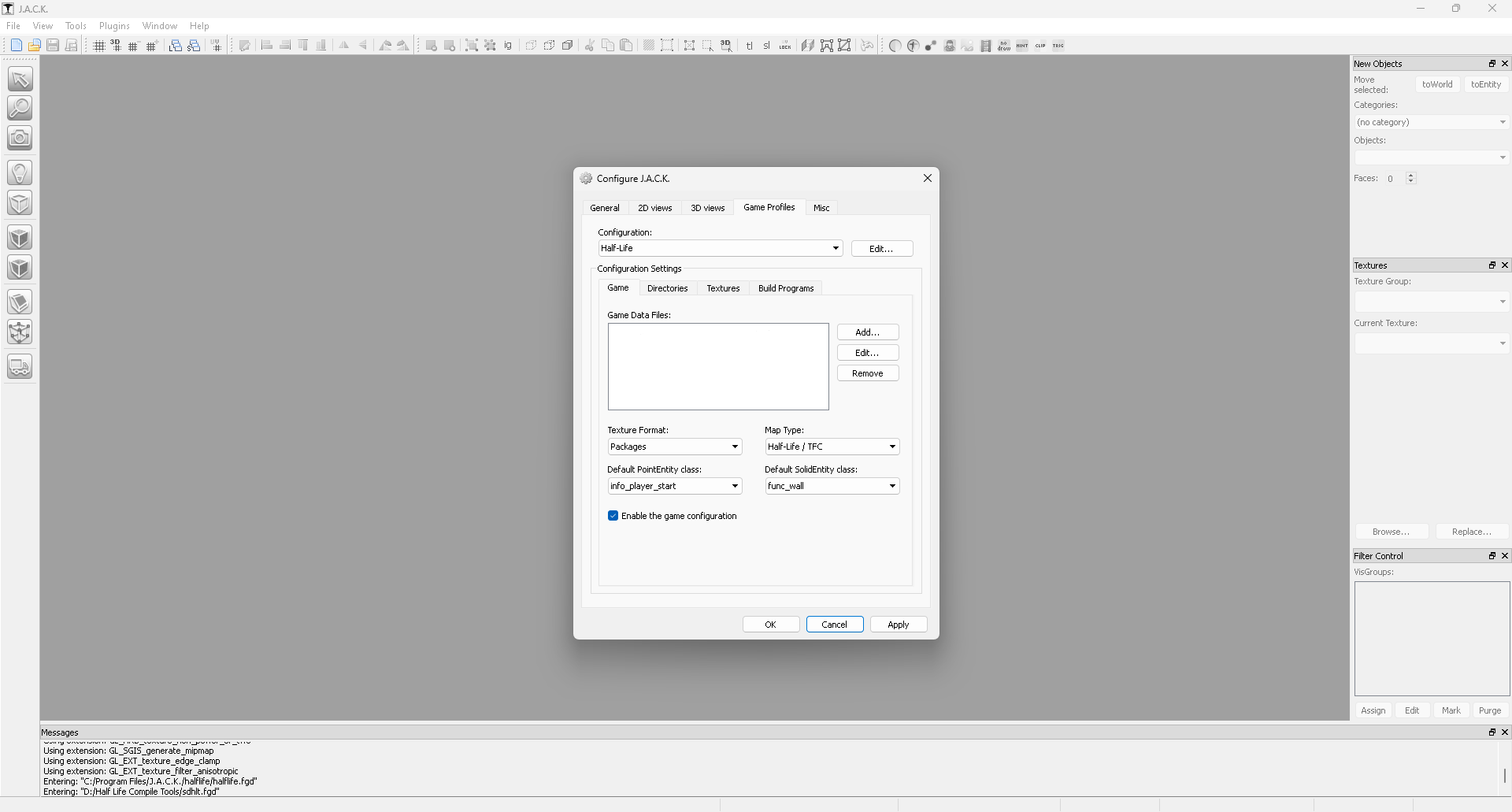Open the Map Type dropdown
This screenshot has width=1512, height=812.
pos(832,447)
